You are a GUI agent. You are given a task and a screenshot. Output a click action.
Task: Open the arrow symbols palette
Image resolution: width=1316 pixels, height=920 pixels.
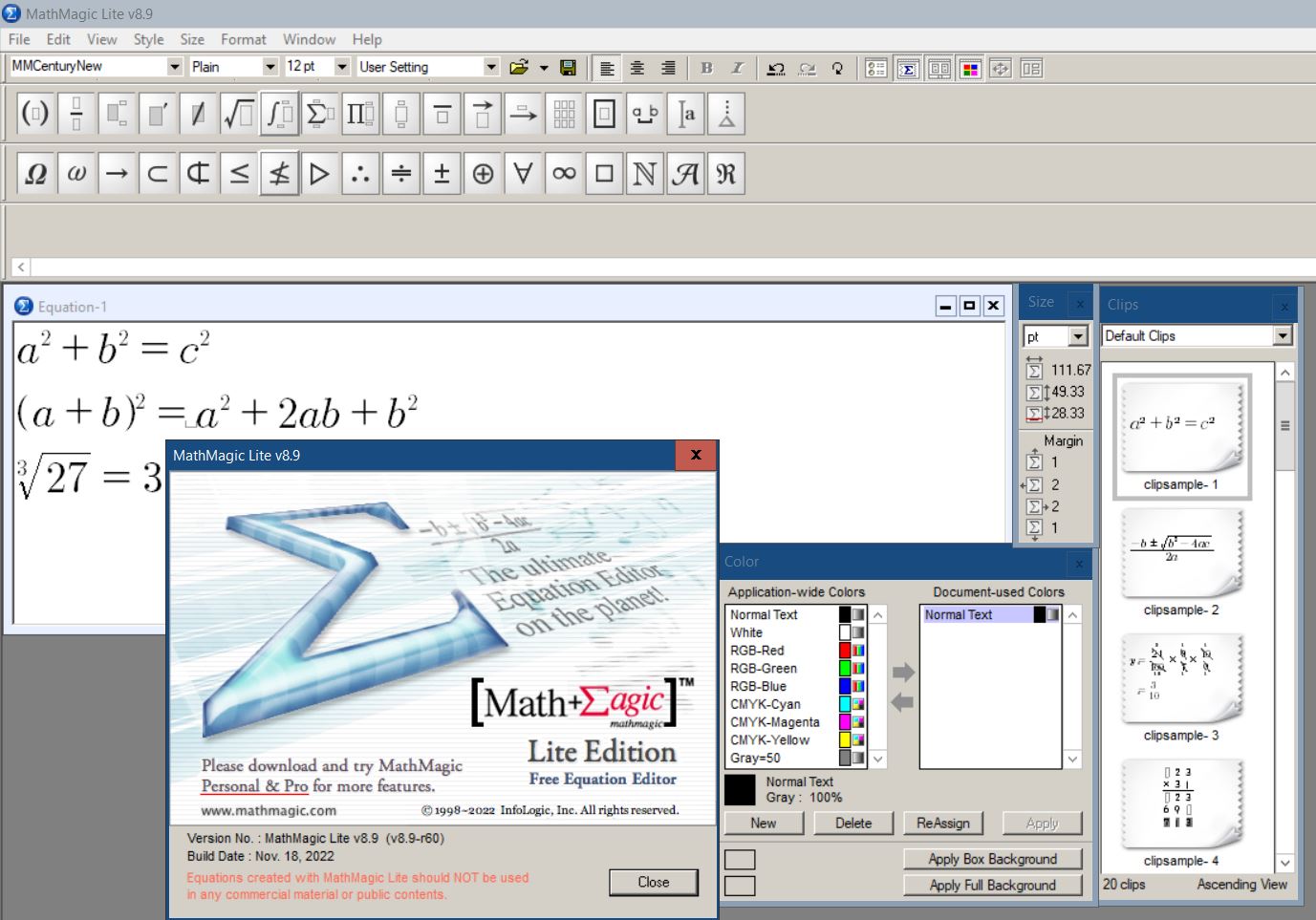[x=117, y=174]
